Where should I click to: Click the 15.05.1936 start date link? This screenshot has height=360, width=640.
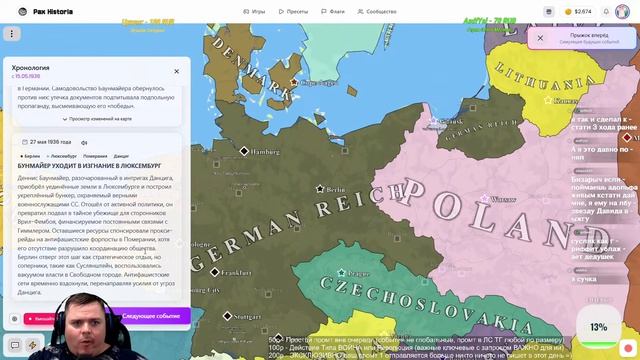(x=26, y=76)
